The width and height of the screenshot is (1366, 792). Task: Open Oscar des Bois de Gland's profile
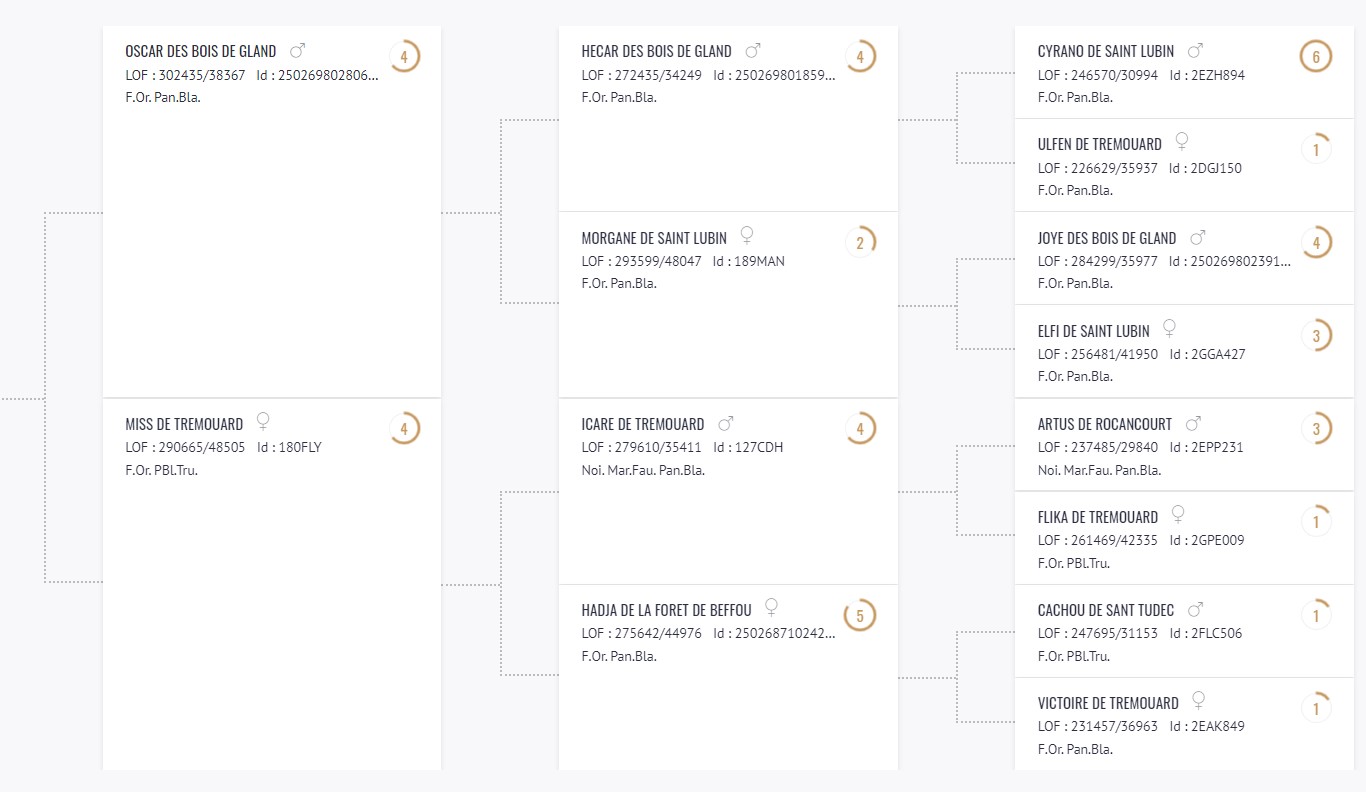click(x=201, y=51)
